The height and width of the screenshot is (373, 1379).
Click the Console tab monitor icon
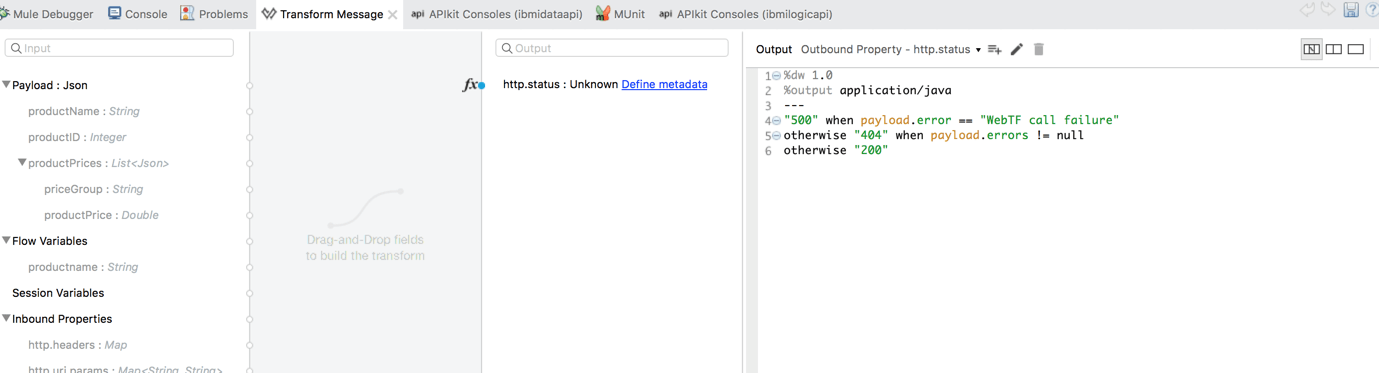point(114,13)
